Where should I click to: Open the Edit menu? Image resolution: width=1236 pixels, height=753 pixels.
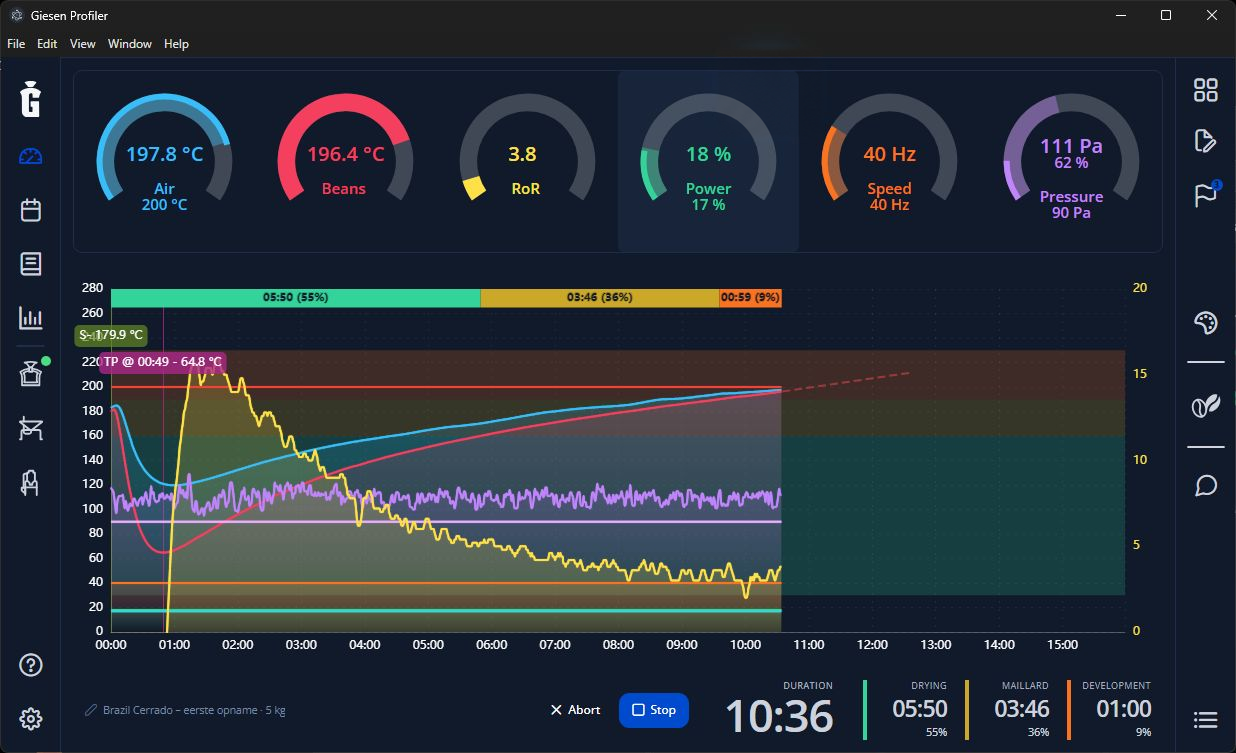pos(47,44)
